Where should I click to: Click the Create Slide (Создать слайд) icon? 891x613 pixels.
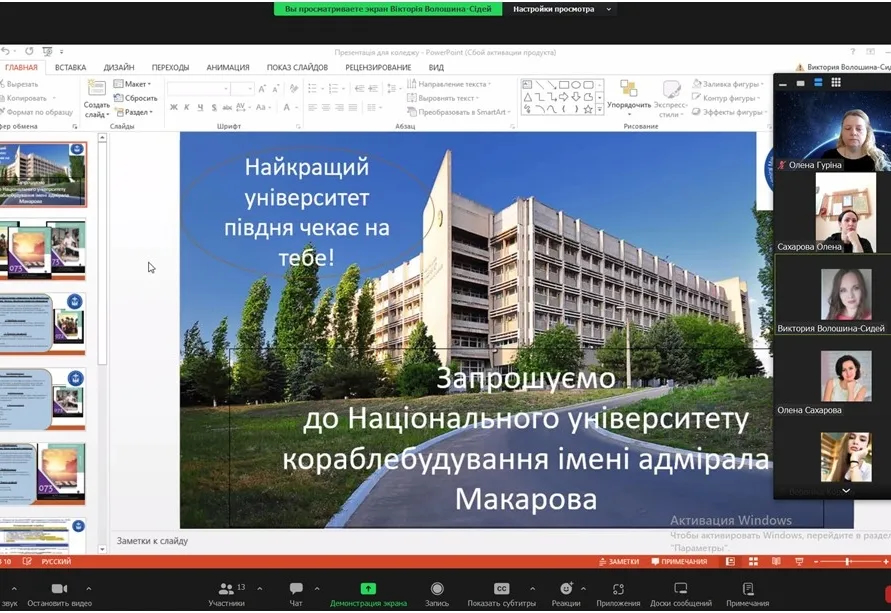tap(97, 93)
